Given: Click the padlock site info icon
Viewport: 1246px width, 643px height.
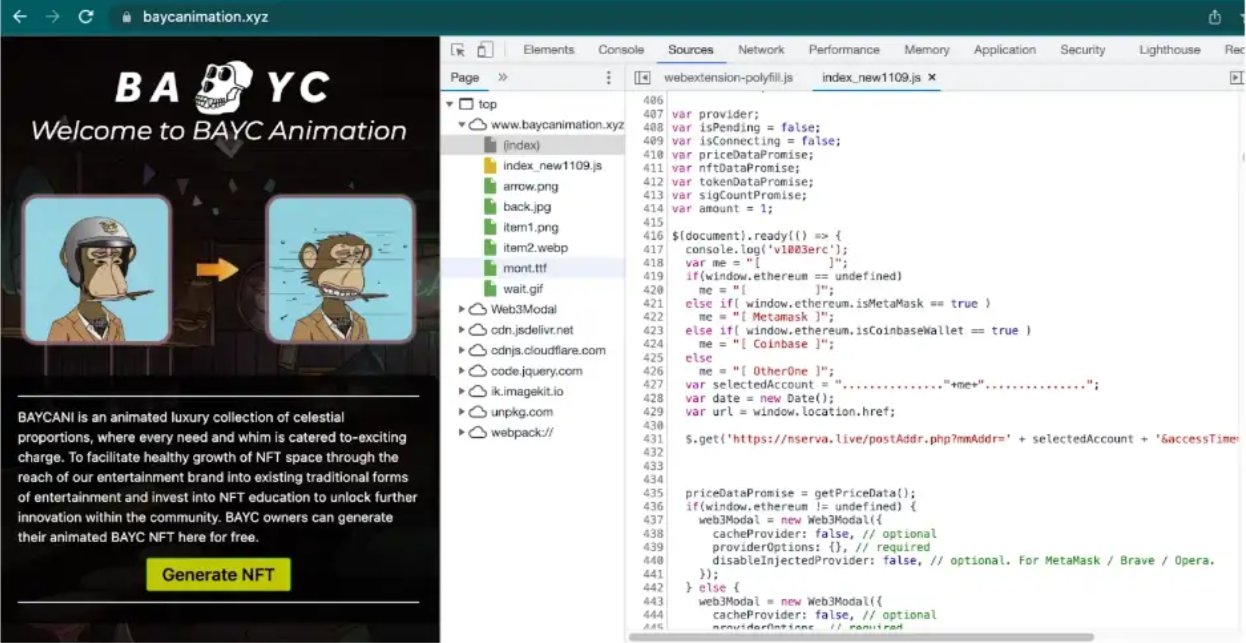Looking at the screenshot, I should click(125, 18).
